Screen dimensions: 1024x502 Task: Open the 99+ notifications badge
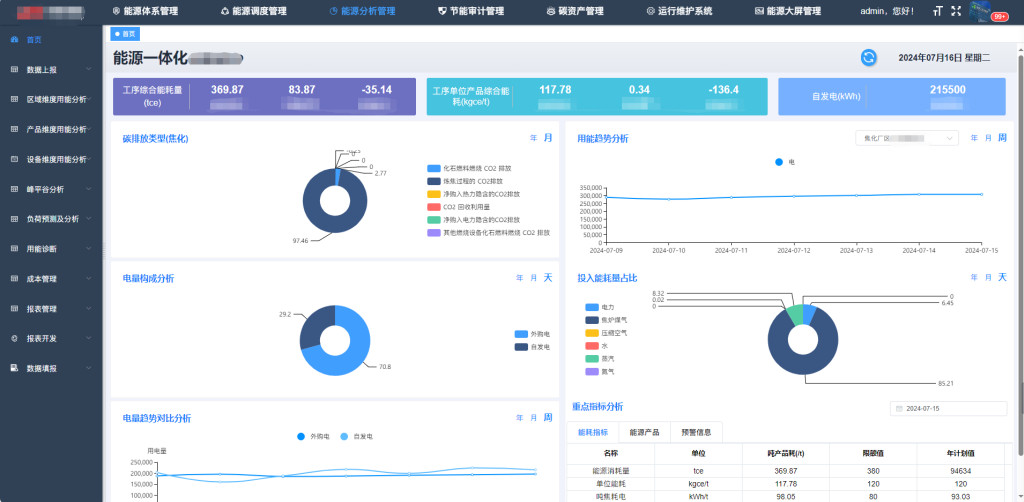click(x=1000, y=16)
